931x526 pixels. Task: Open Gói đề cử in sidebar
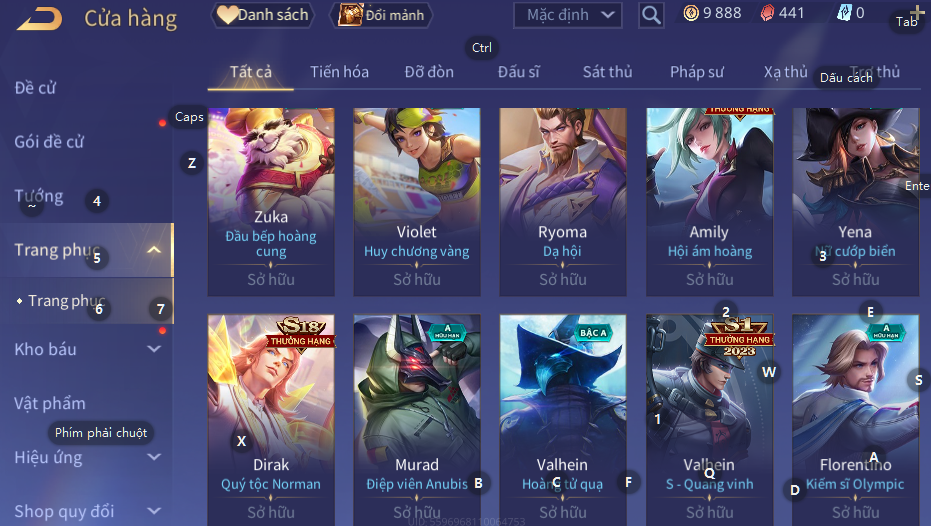[x=49, y=142]
